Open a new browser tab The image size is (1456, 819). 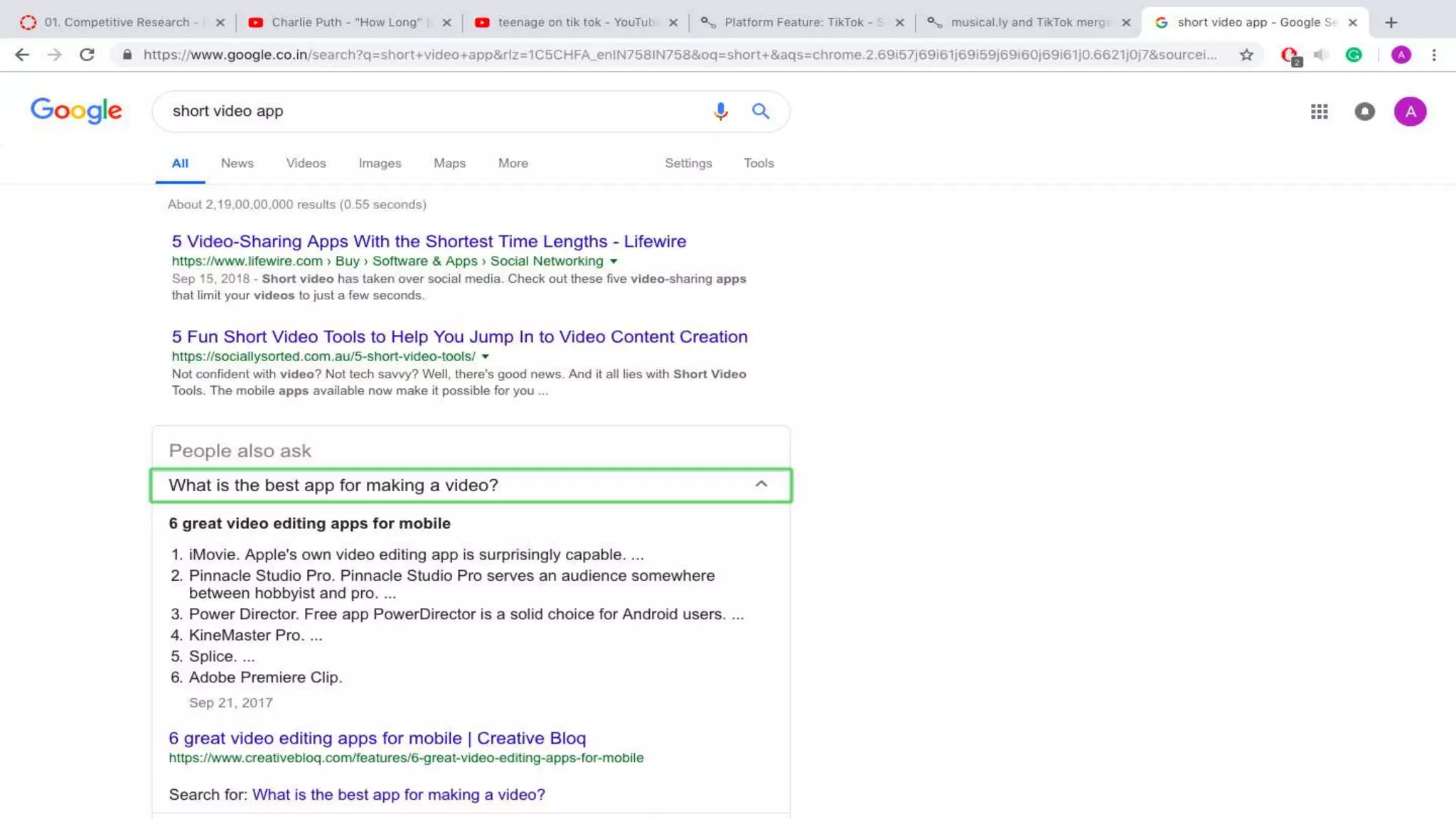click(1391, 22)
